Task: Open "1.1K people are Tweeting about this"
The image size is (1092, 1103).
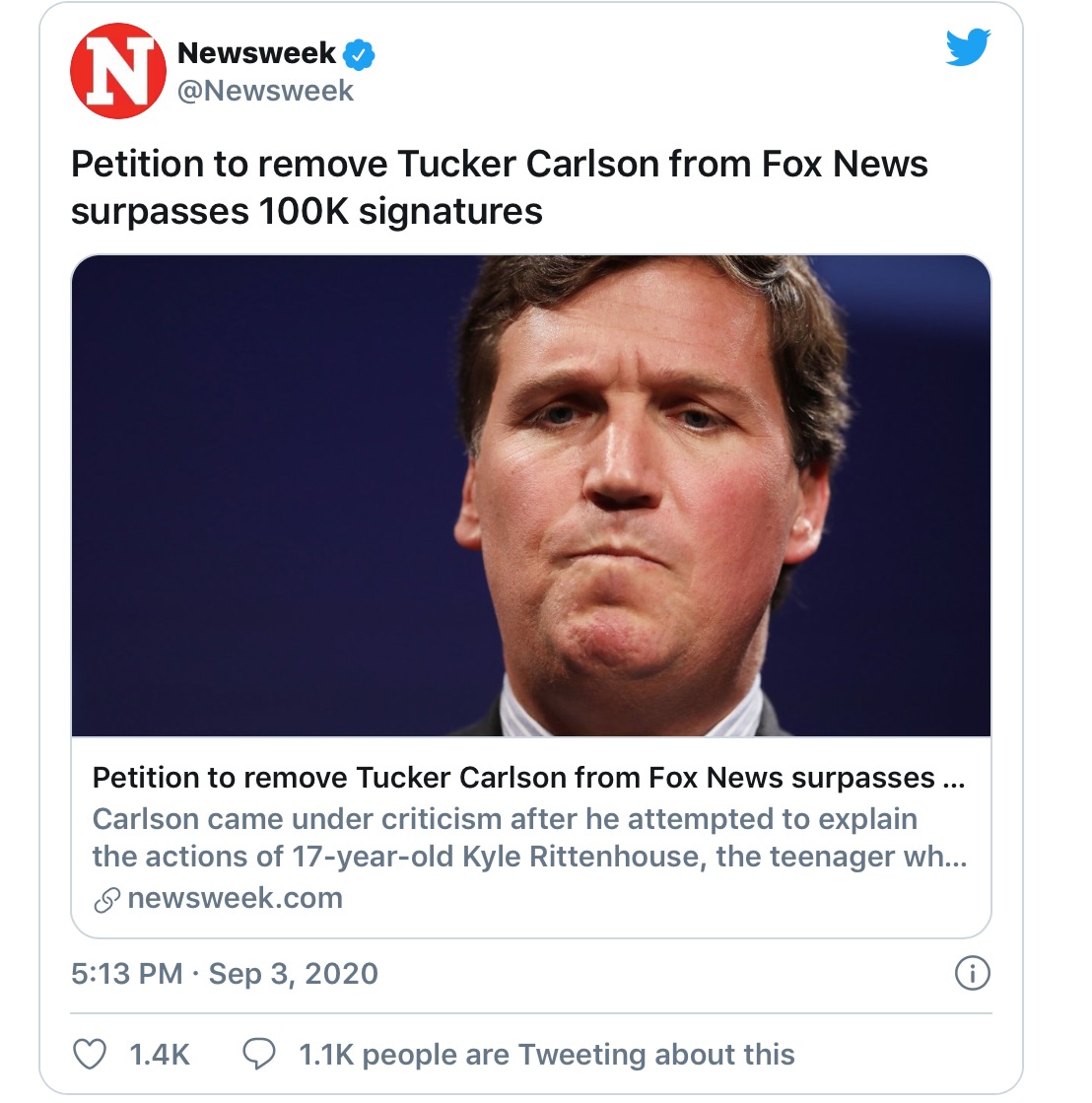Action: (547, 1055)
